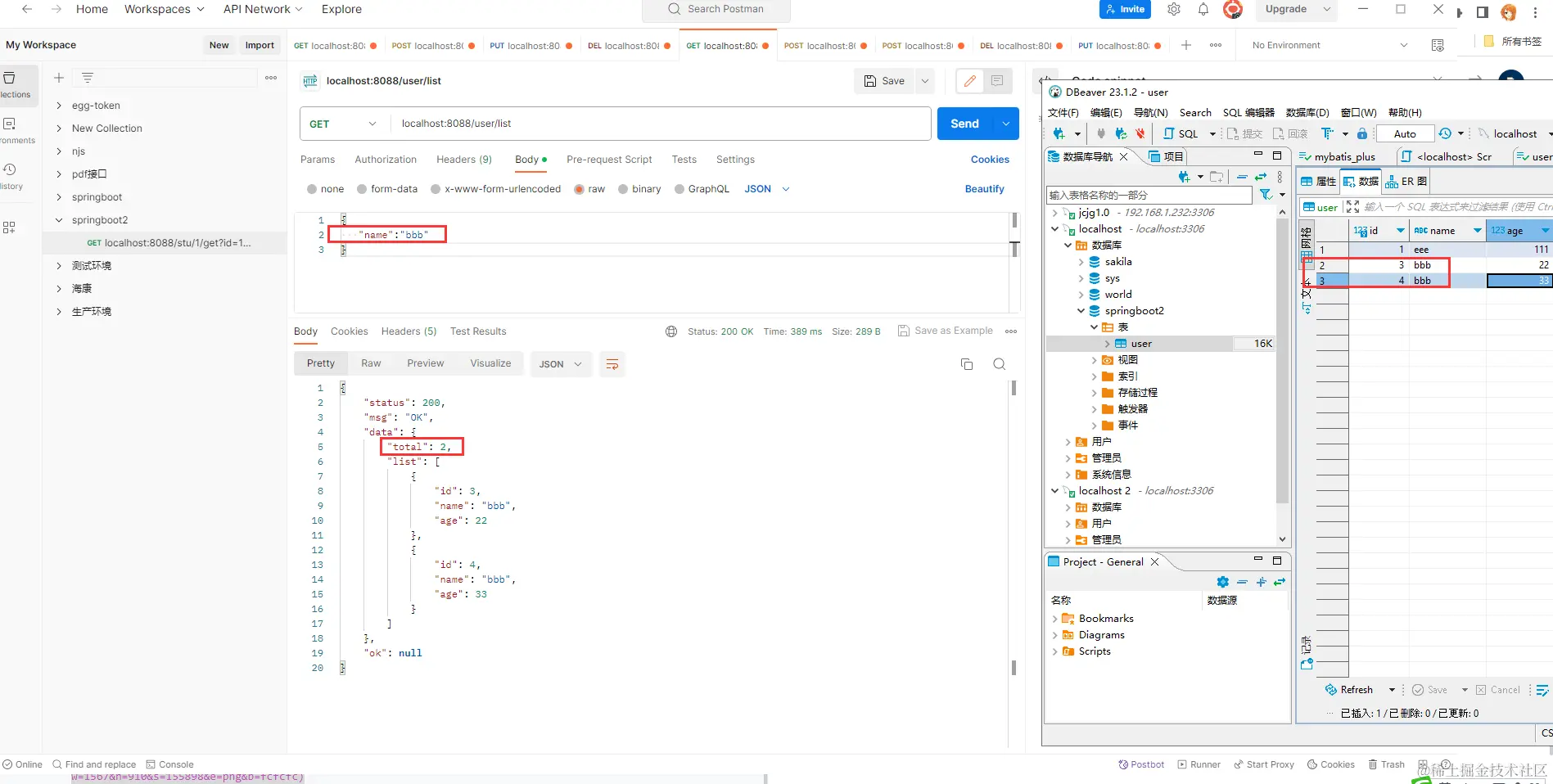Open the Send button dropdown arrow
This screenshot has width=1553, height=784.
[x=1006, y=124]
